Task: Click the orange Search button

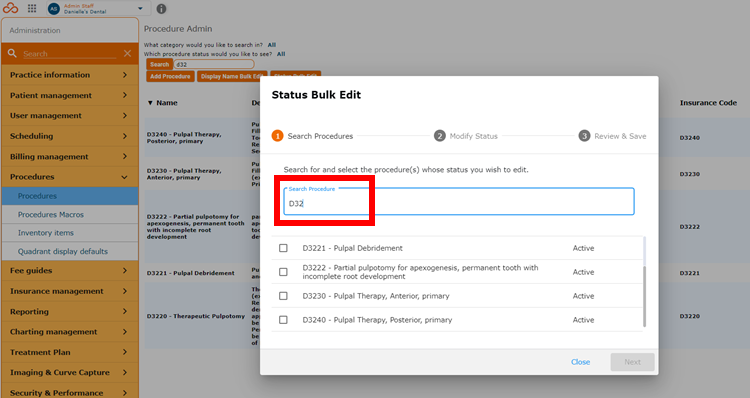Action: (x=159, y=65)
